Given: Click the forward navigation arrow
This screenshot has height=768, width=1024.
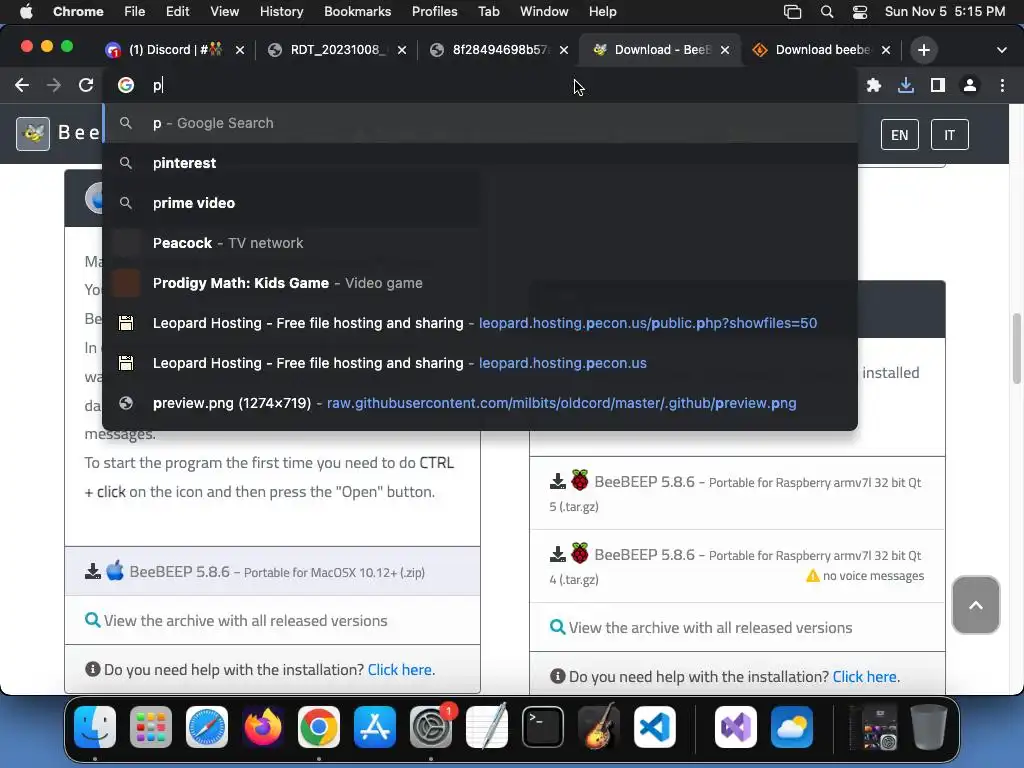Looking at the screenshot, I should (54, 85).
